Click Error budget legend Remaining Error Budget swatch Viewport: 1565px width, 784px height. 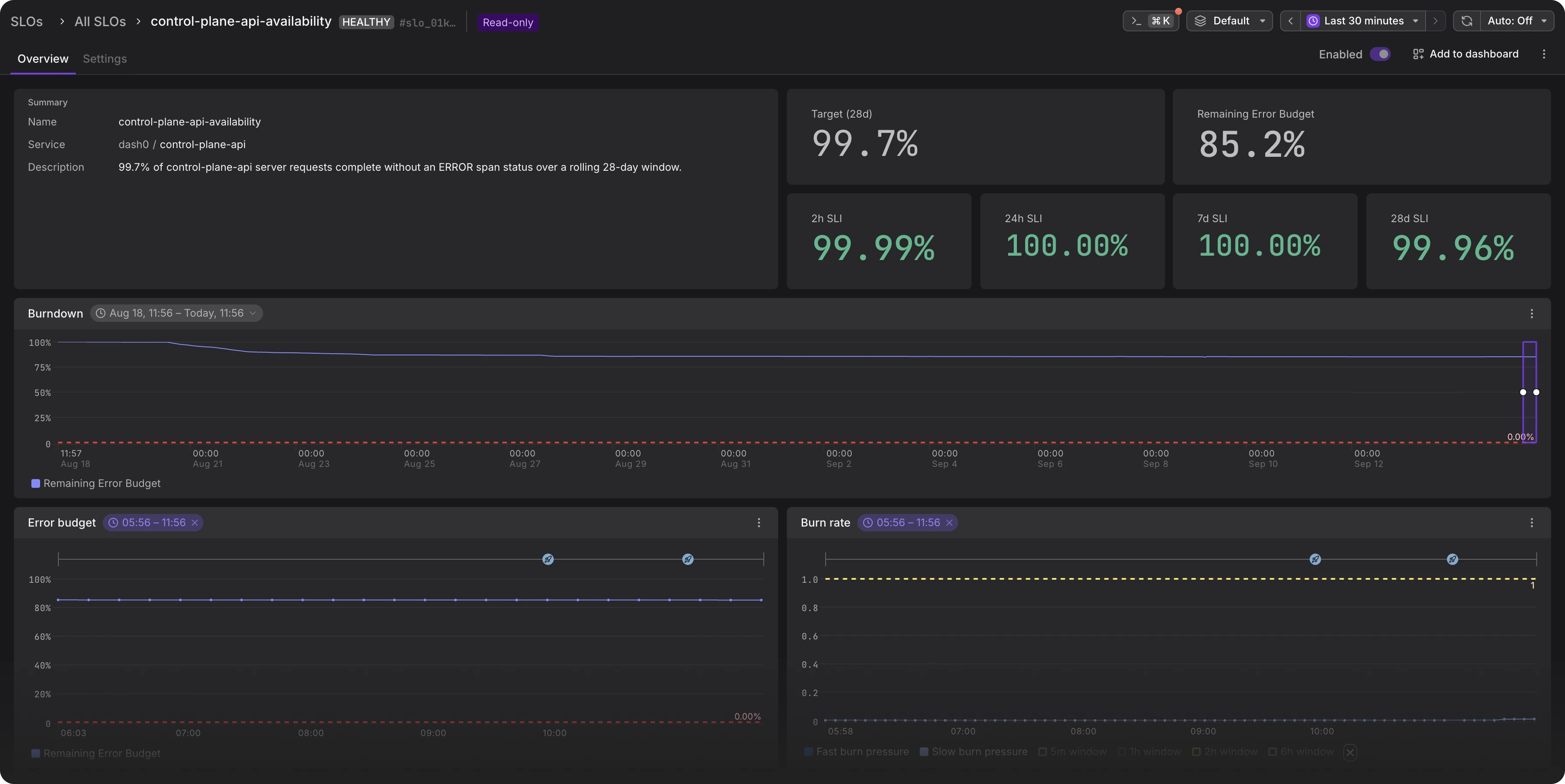click(x=36, y=754)
